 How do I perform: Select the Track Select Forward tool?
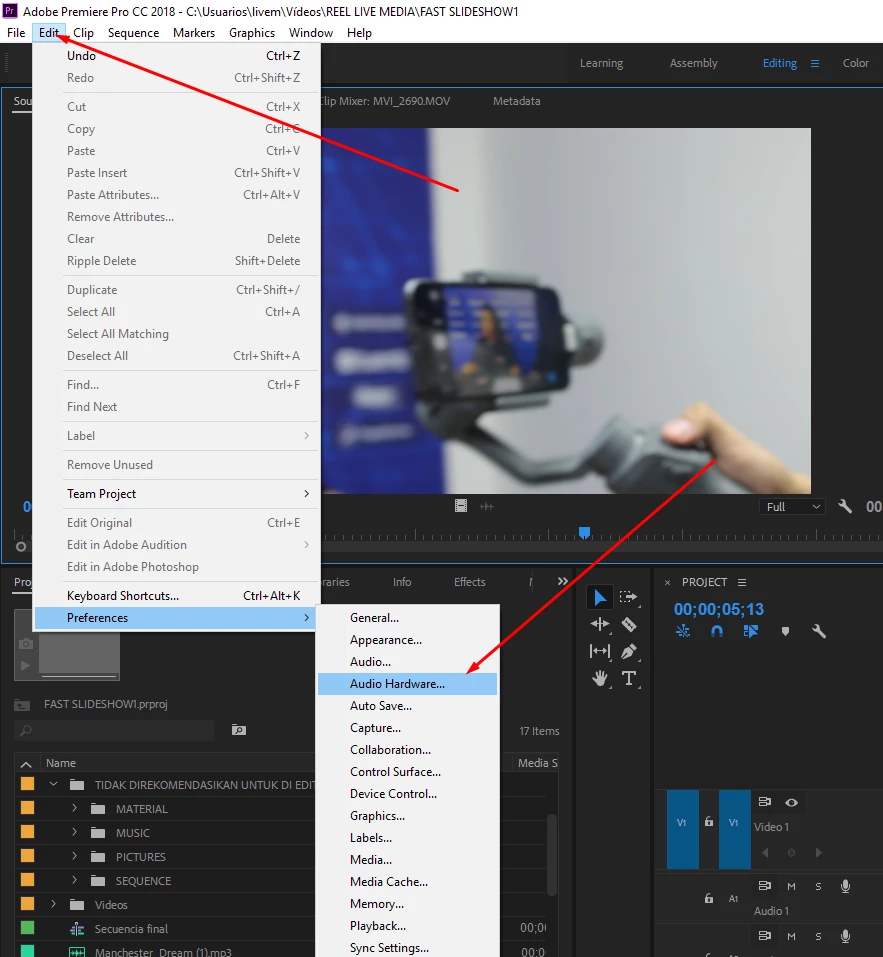628,597
